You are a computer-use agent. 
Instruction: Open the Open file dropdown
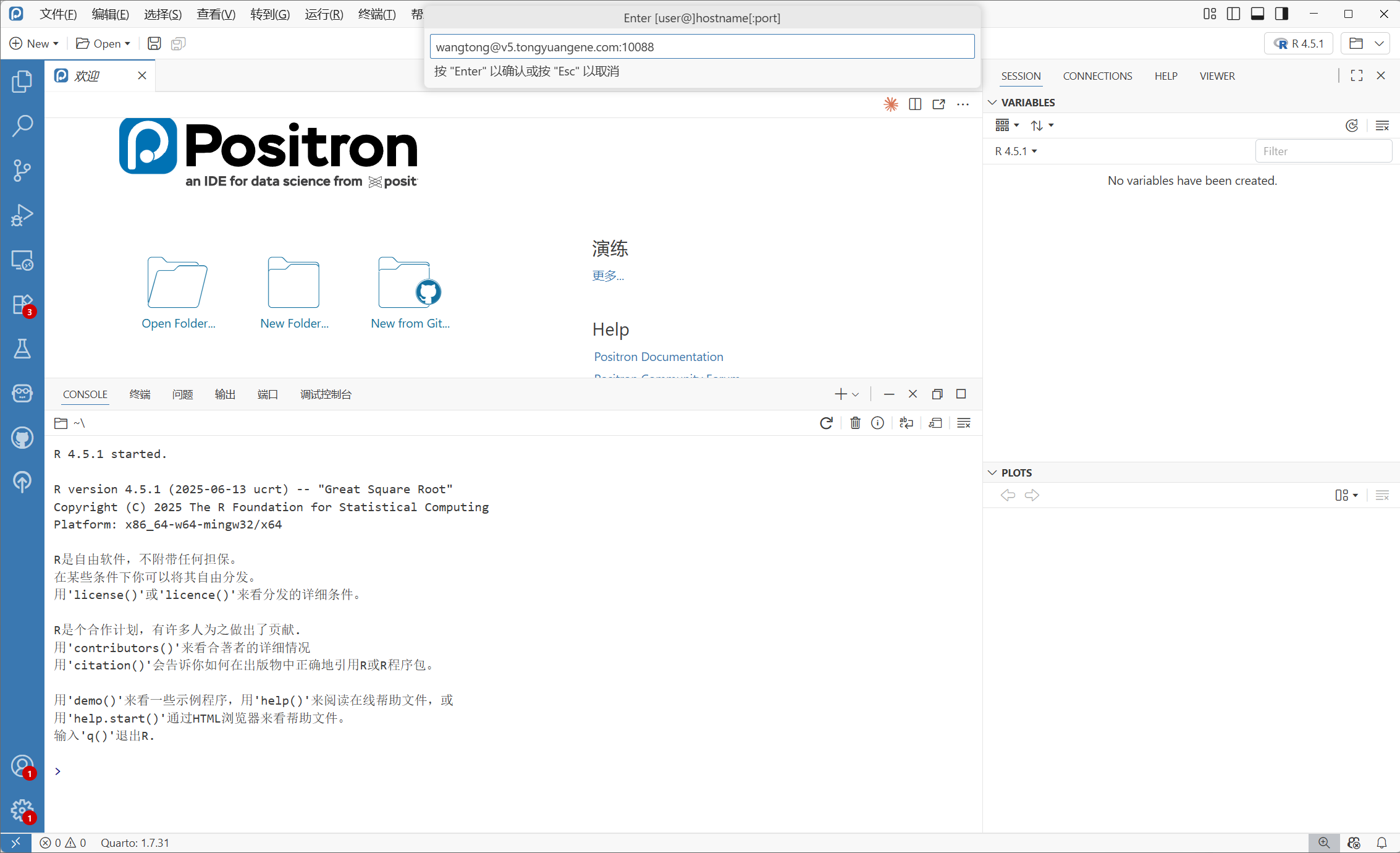pos(103,43)
